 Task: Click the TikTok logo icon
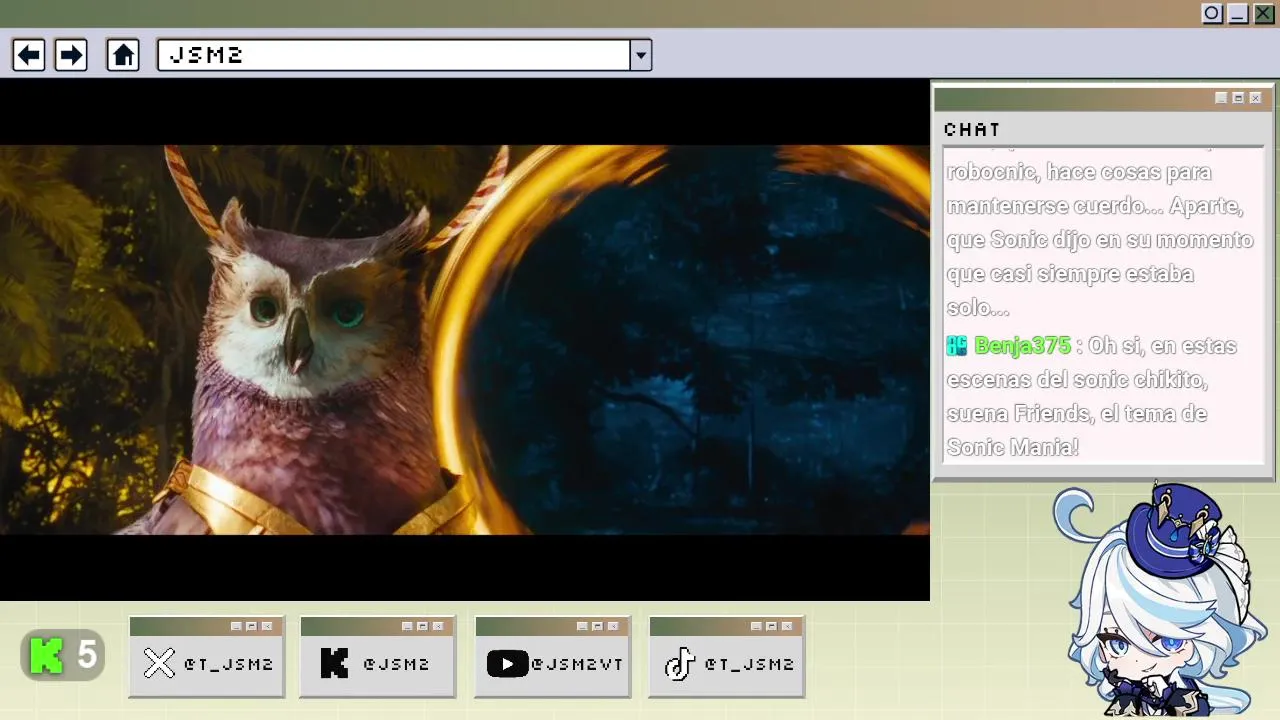click(x=680, y=664)
